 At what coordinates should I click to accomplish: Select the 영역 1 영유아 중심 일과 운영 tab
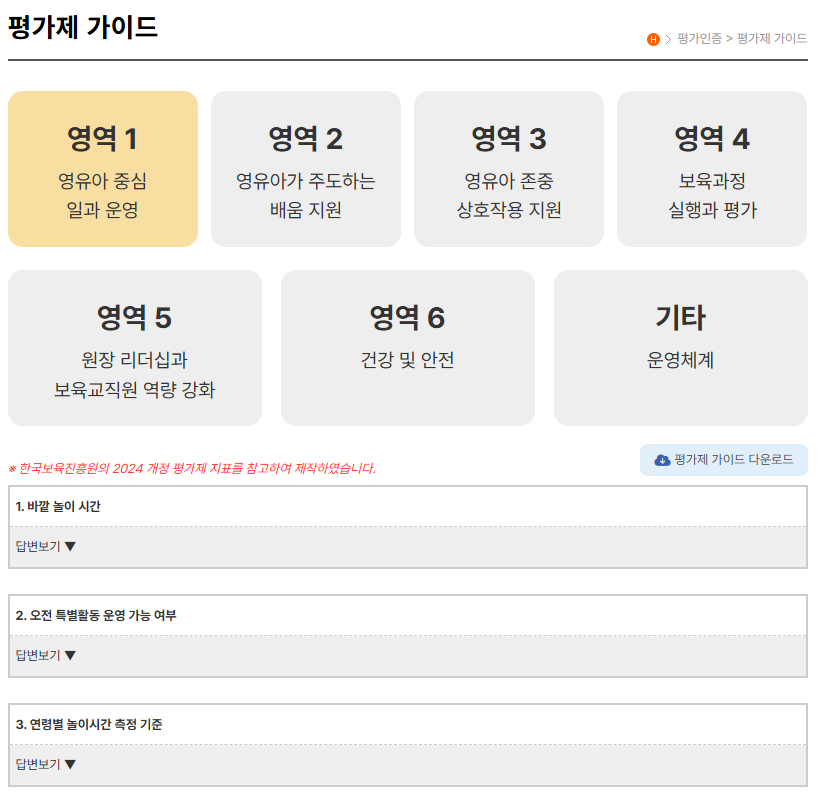coord(103,169)
